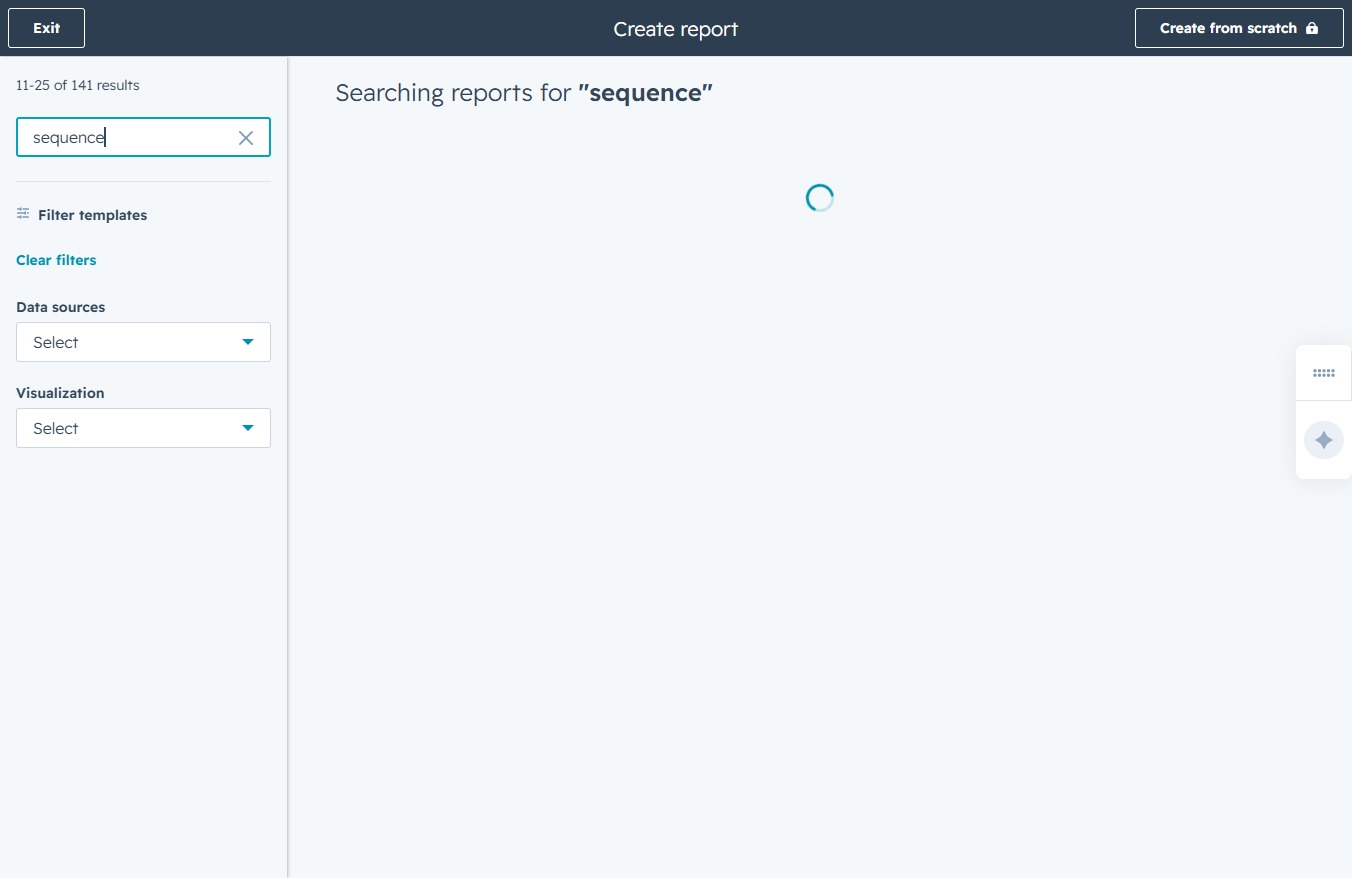The image size is (1352, 878).
Task: Open the AI sparkle assistant icon
Action: click(1323, 440)
